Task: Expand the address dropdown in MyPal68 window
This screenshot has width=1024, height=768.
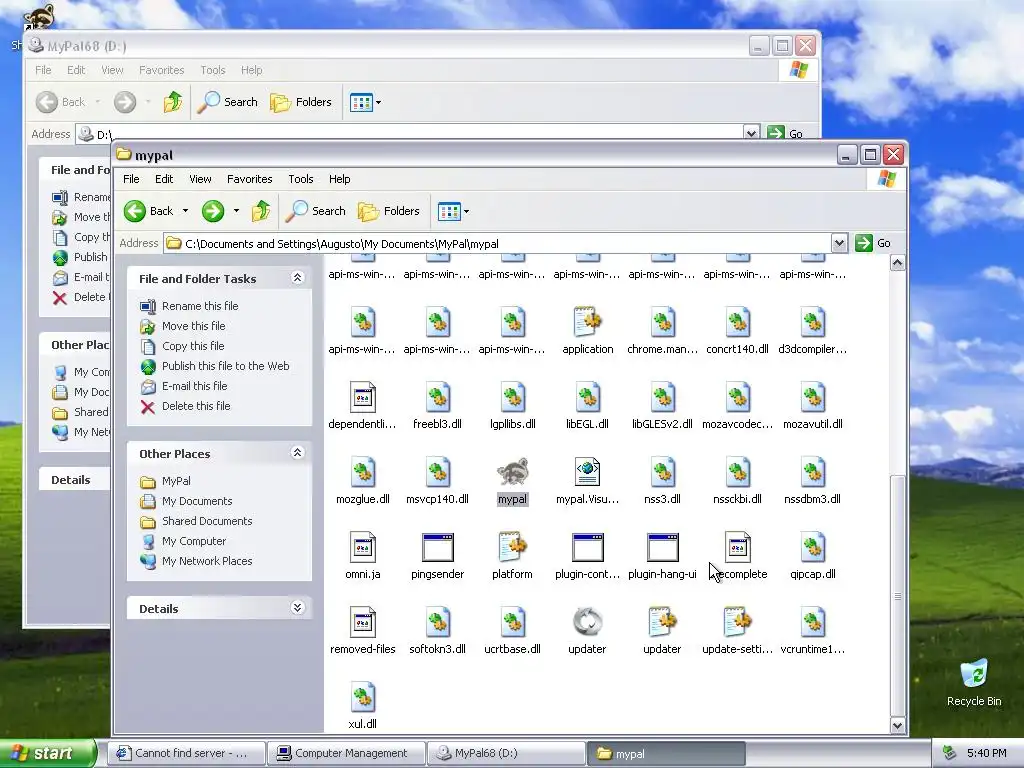Action: 751,133
